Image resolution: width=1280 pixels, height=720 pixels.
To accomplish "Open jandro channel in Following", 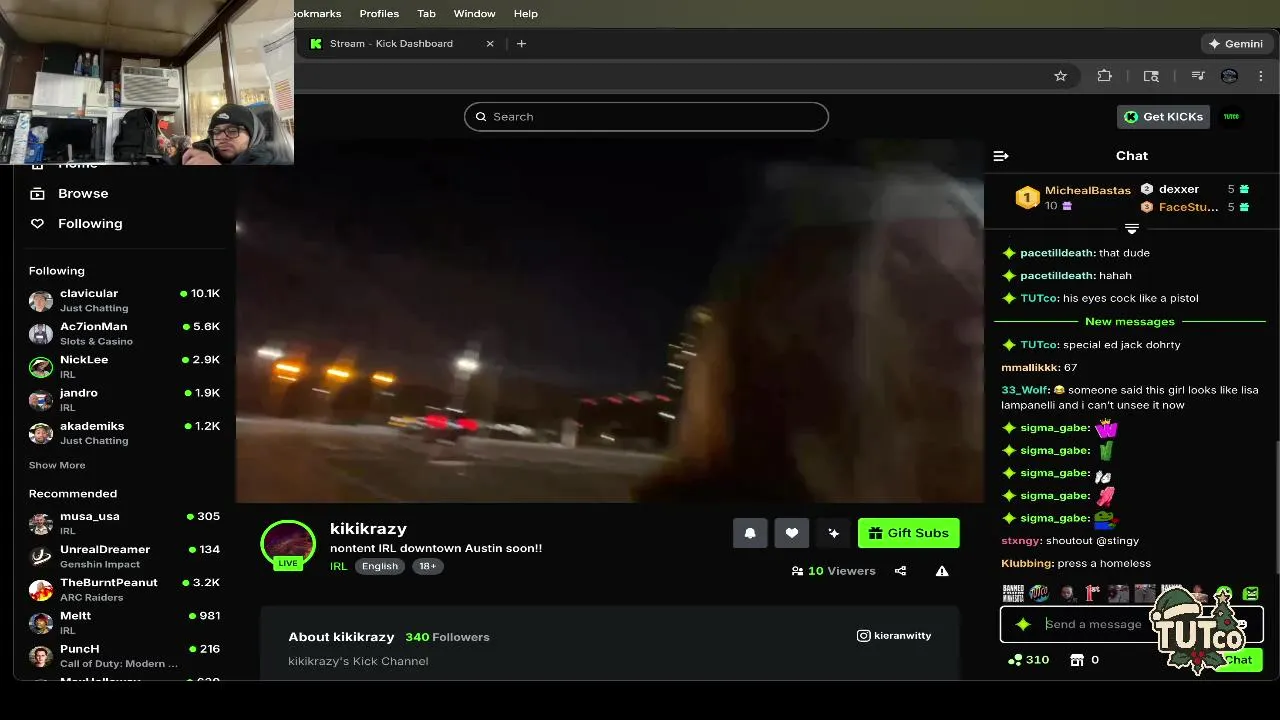I will click(124, 399).
